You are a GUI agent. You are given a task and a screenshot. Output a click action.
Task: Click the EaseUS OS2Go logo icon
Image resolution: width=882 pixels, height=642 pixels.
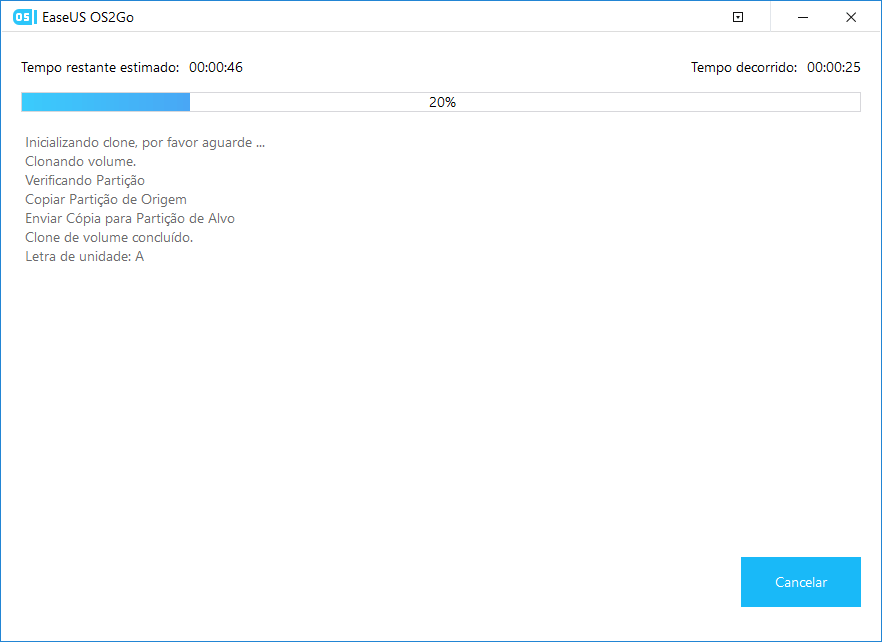pos(25,17)
